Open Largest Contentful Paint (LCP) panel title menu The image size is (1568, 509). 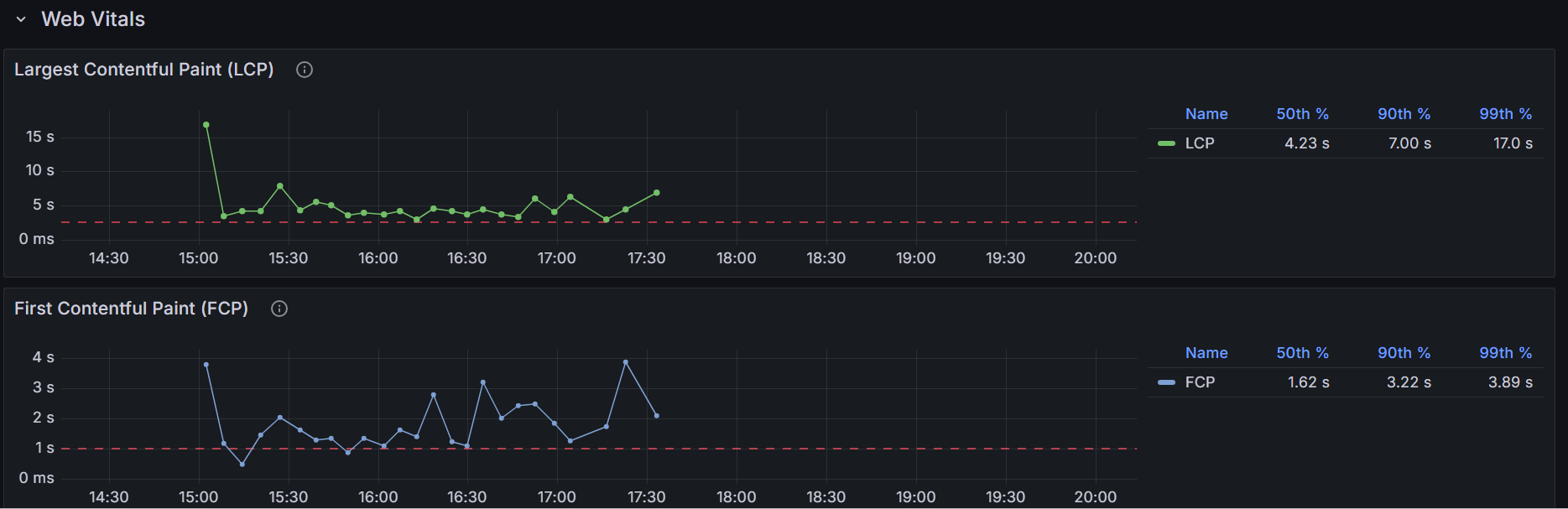pyautogui.click(x=144, y=70)
